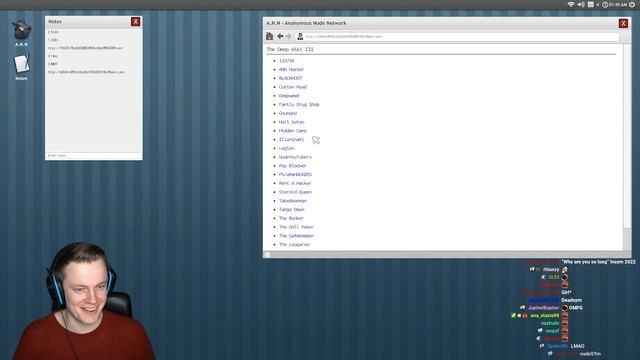
Task: Go back with the browser back arrow
Action: click(x=280, y=36)
